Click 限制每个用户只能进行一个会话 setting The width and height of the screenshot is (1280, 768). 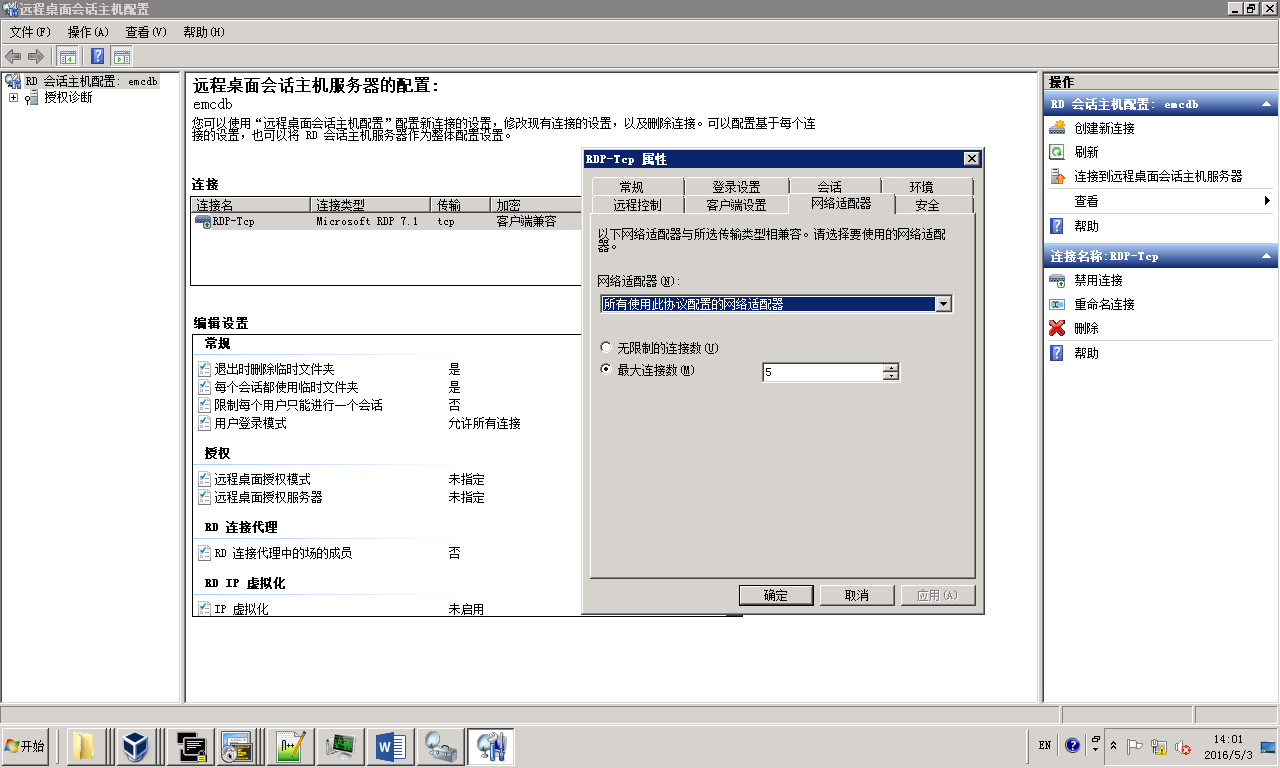click(298, 405)
